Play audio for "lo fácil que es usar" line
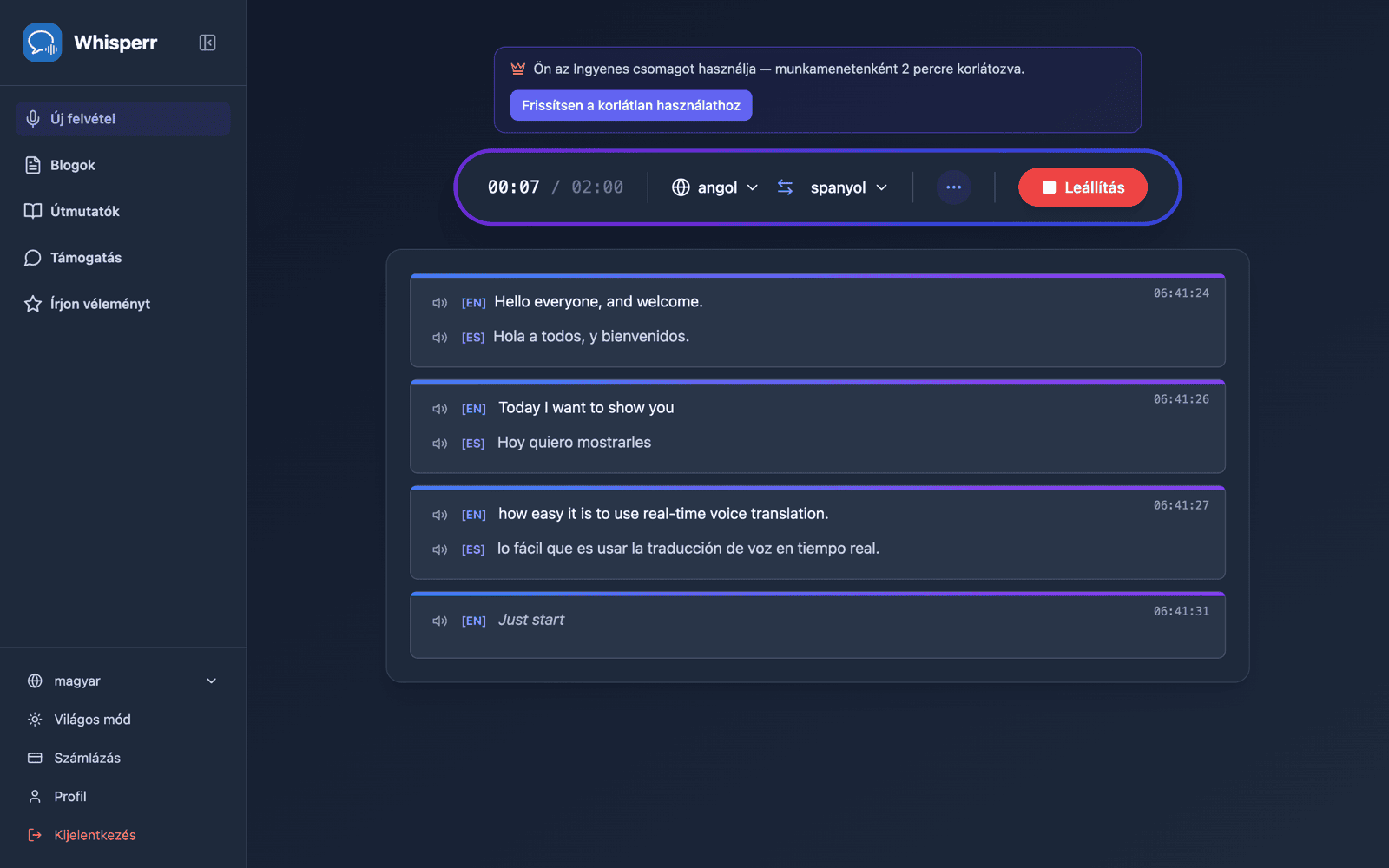 440,549
